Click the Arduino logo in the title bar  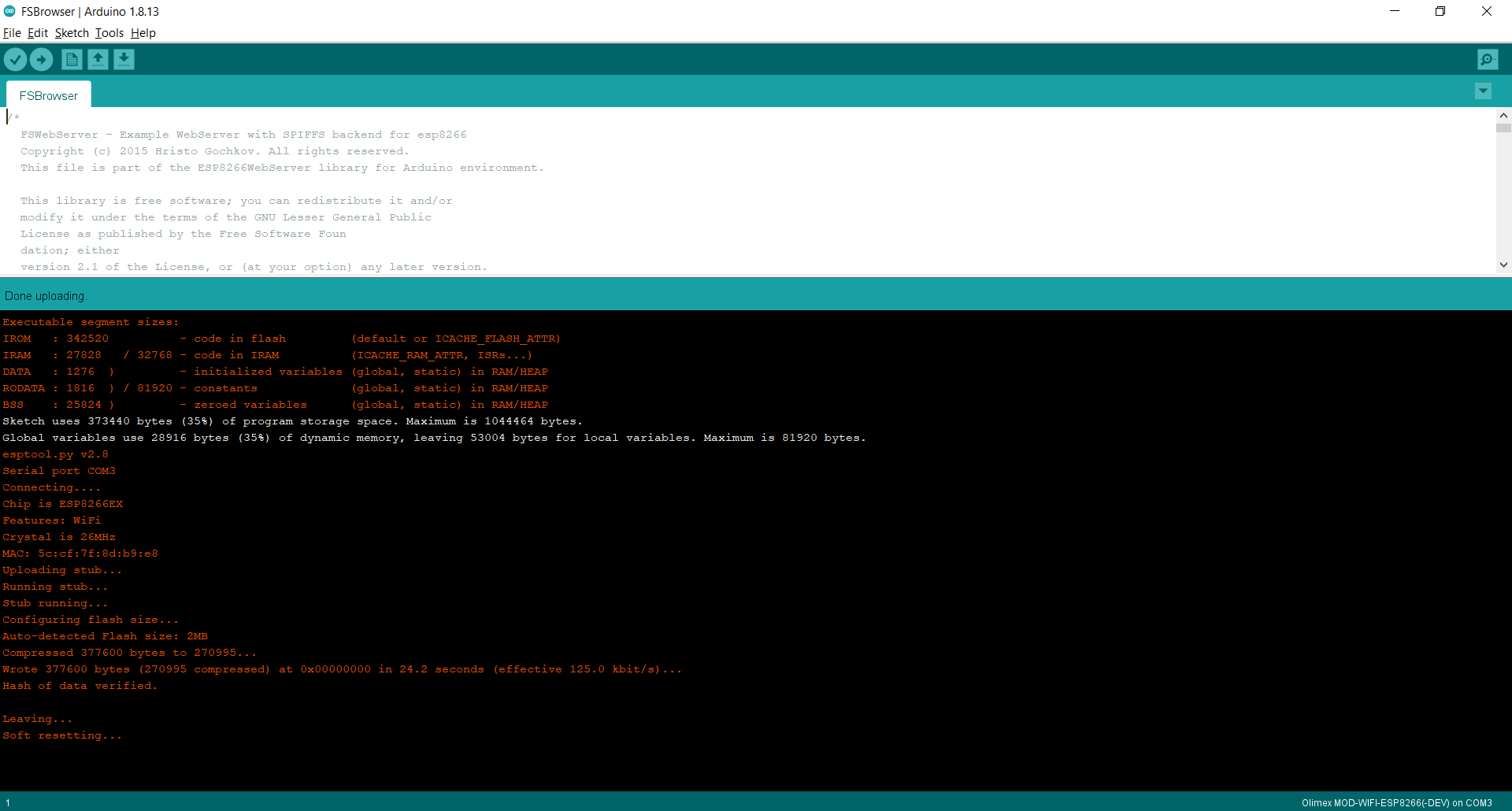9,11
